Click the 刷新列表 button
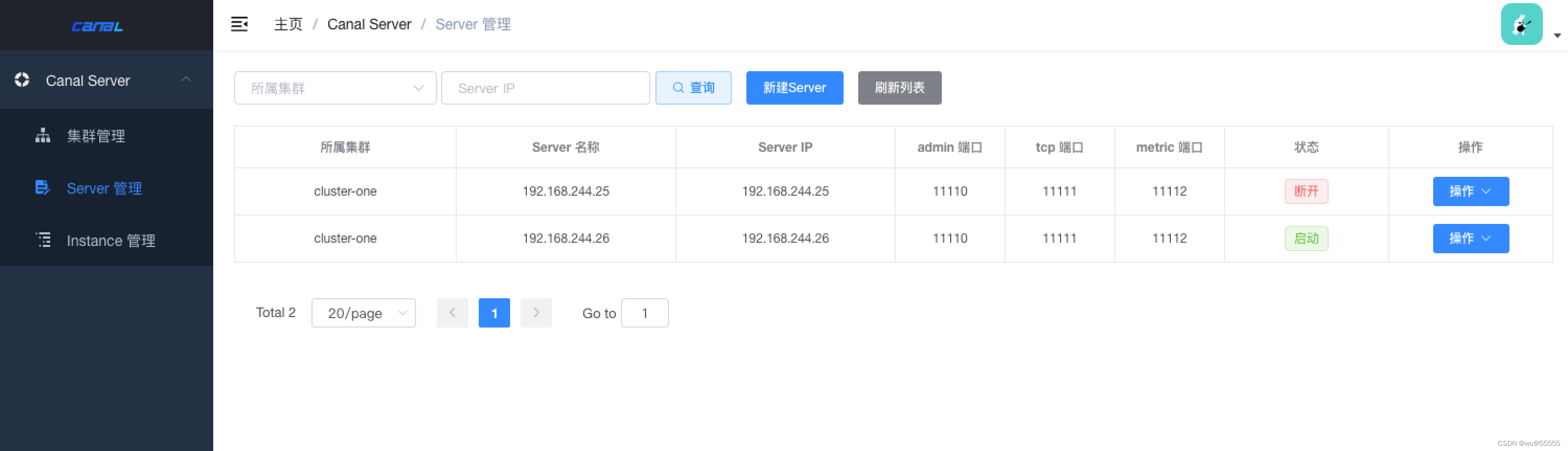The height and width of the screenshot is (451, 1568). pos(900,88)
